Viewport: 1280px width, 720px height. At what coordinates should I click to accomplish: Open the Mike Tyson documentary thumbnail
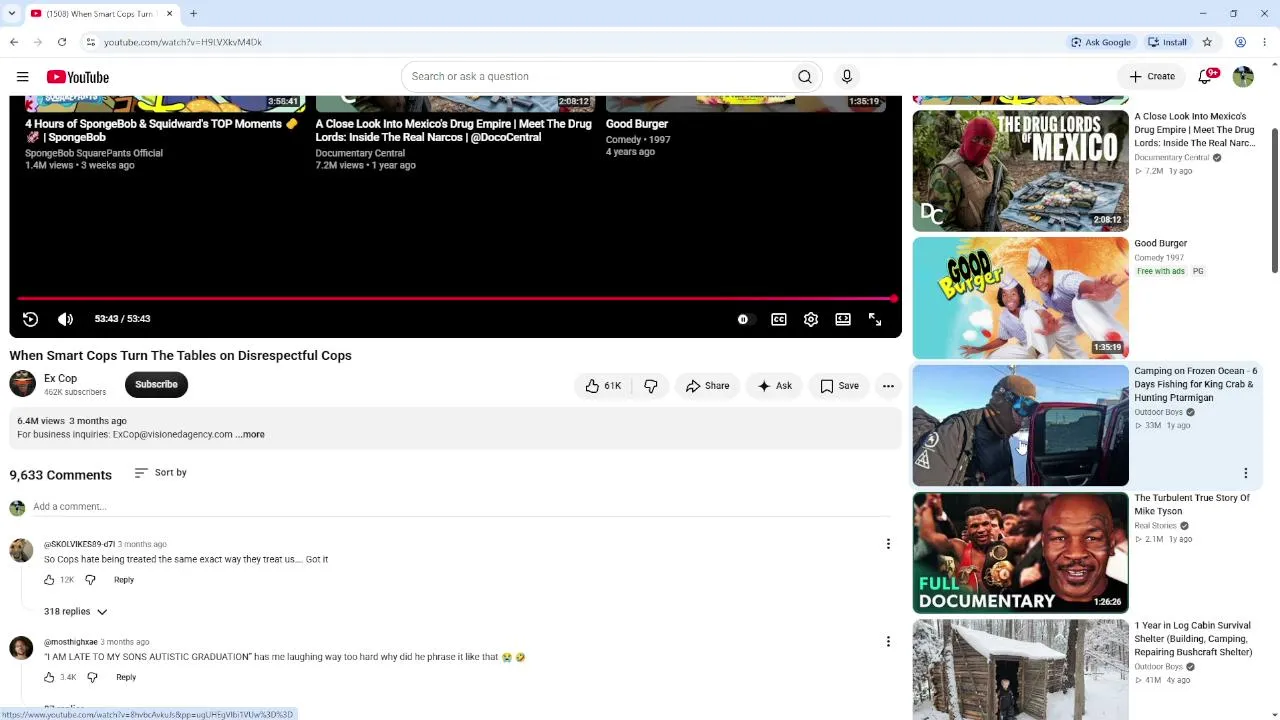coord(1020,553)
